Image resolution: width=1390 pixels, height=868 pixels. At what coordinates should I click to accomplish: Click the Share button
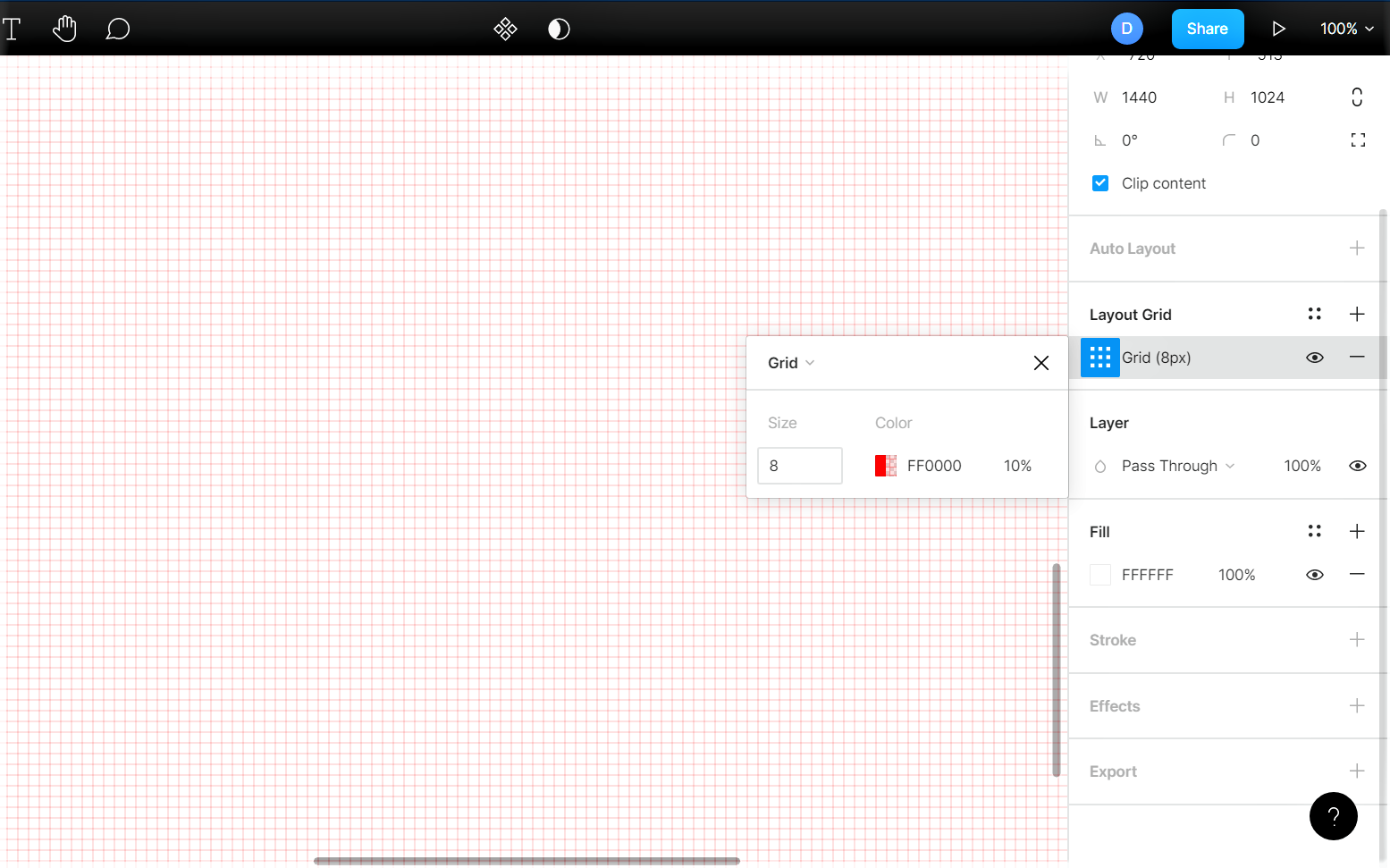[1207, 29]
